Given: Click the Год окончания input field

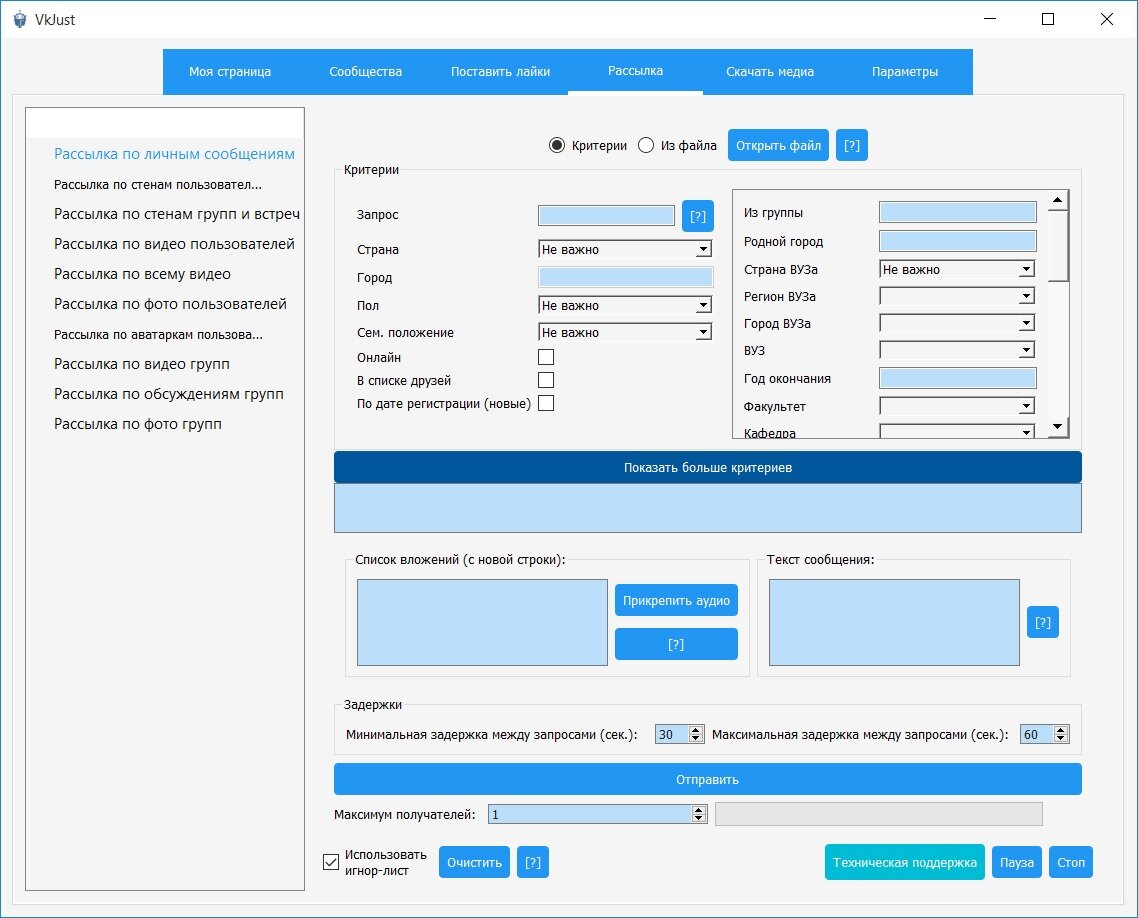Looking at the screenshot, I should coord(957,378).
